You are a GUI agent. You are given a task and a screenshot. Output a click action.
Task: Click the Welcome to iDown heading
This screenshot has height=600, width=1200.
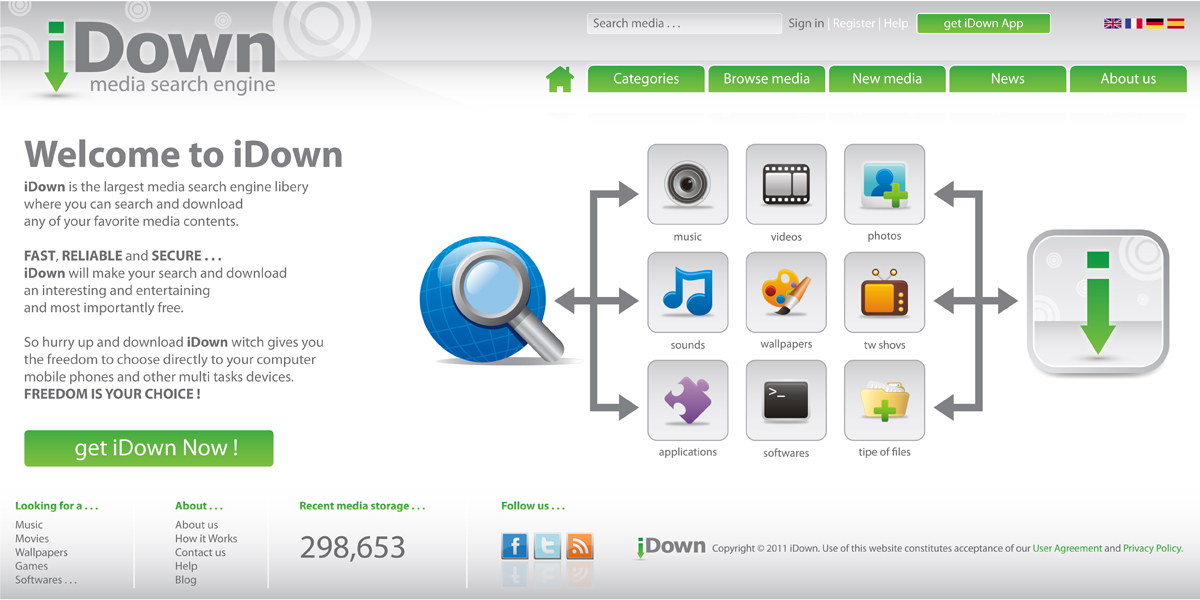(183, 154)
